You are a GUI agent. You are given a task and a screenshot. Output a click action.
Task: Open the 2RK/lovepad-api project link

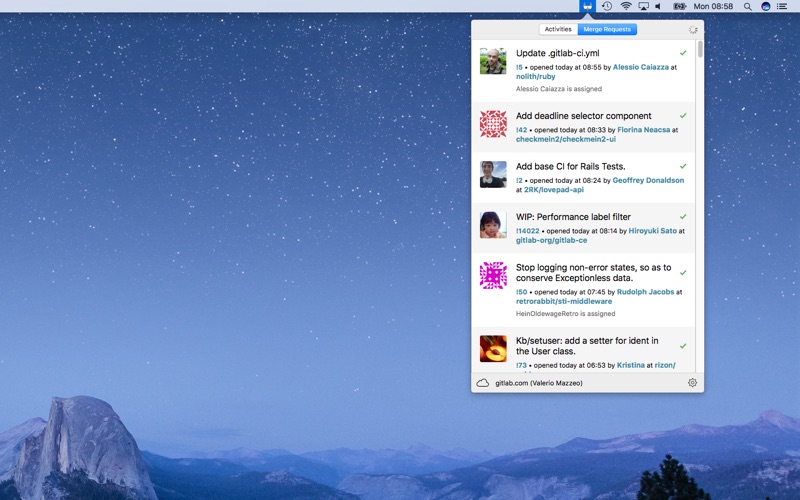tap(554, 190)
